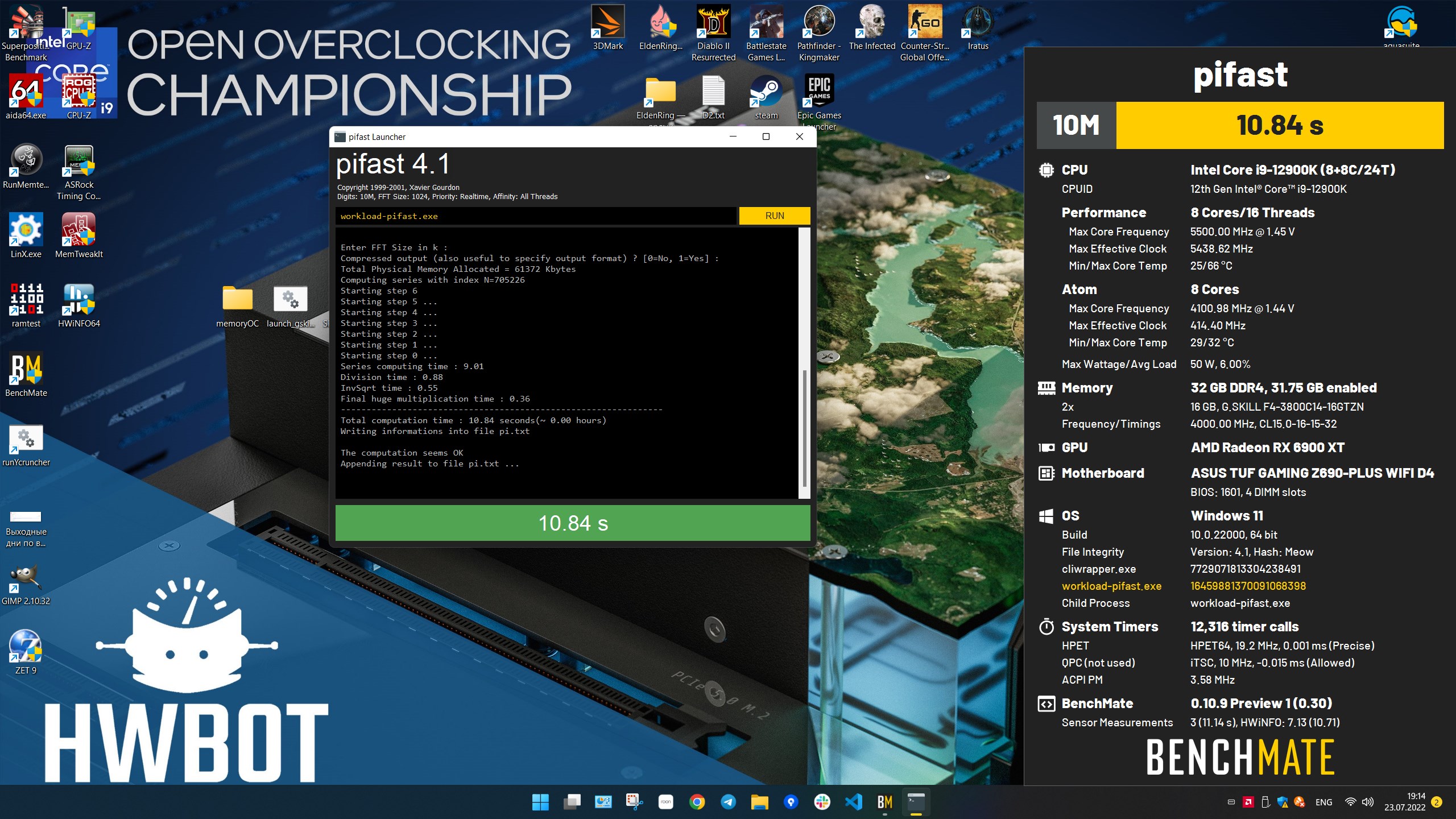
Task: Switch ENG input language indicator
Action: [x=1323, y=802]
